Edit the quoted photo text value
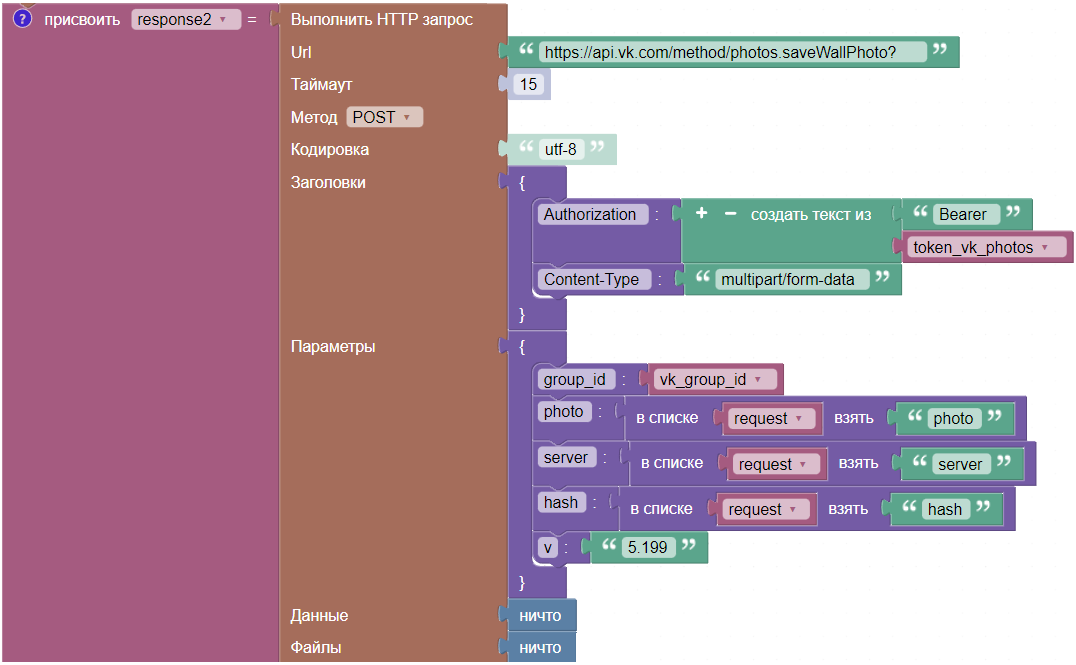The image size is (1076, 665). click(x=953, y=419)
